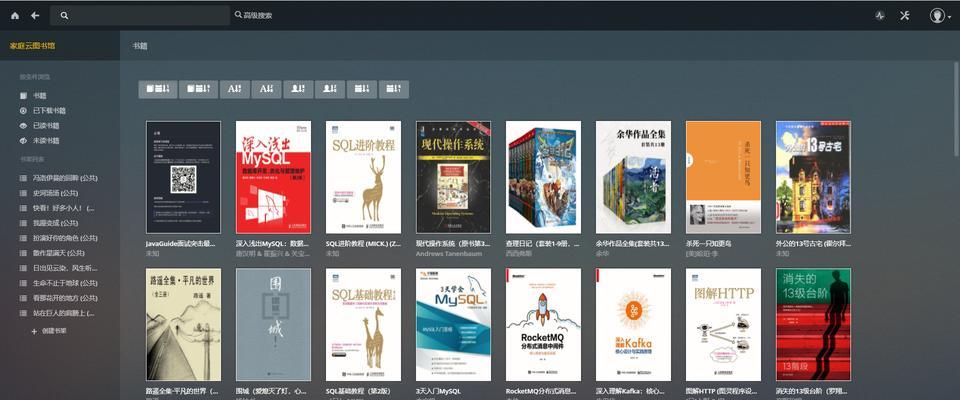Image resolution: width=960 pixels, height=400 pixels.
Task: Open the RocketMQ rocket cover
Action: (543, 325)
